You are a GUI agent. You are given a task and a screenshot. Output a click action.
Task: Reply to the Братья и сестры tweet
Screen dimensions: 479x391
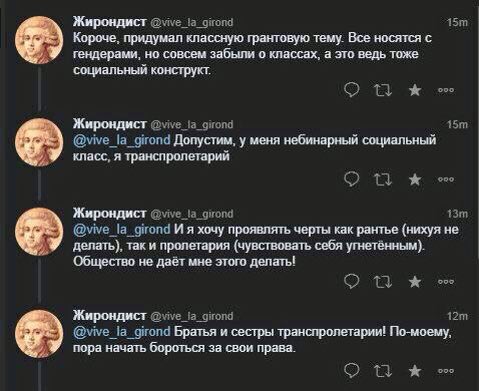(352, 370)
